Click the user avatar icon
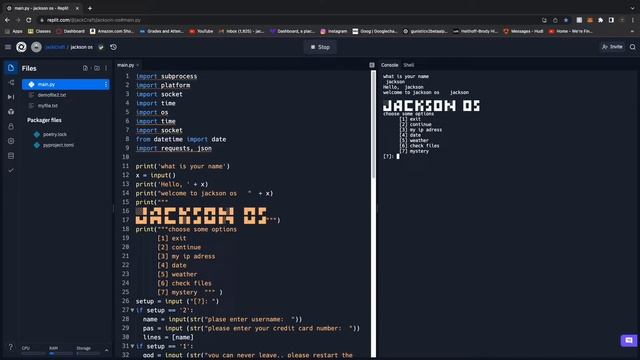 (36, 47)
